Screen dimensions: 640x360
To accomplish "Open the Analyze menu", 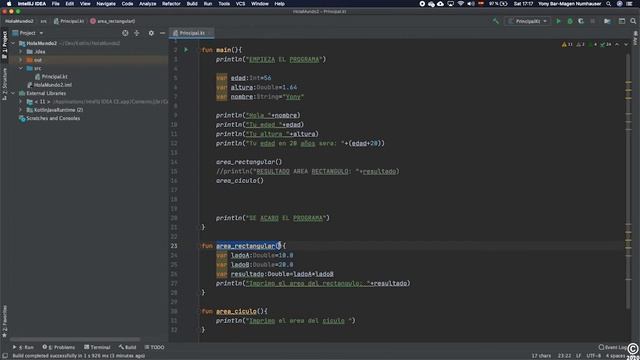I will click(147, 4).
